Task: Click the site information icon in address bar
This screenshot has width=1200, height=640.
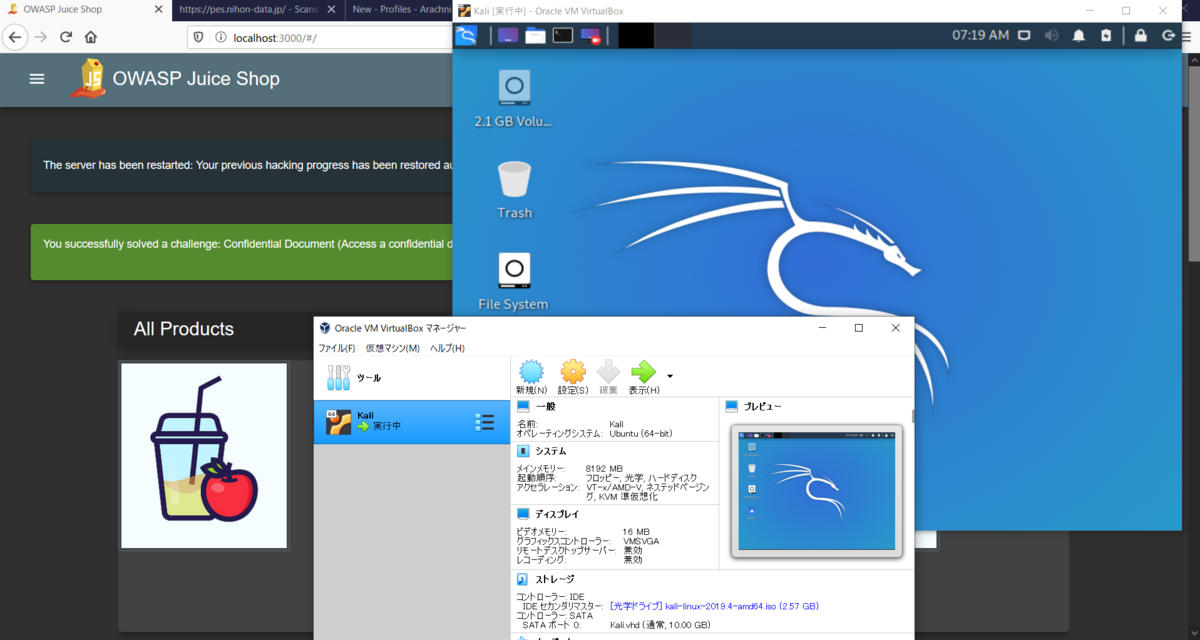Action: [x=220, y=38]
